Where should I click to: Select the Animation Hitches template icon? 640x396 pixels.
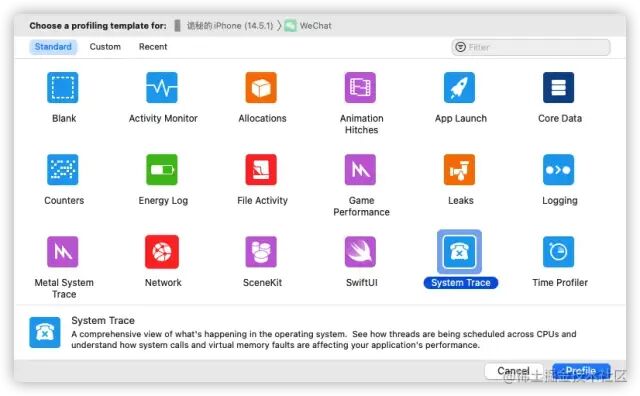click(360, 87)
